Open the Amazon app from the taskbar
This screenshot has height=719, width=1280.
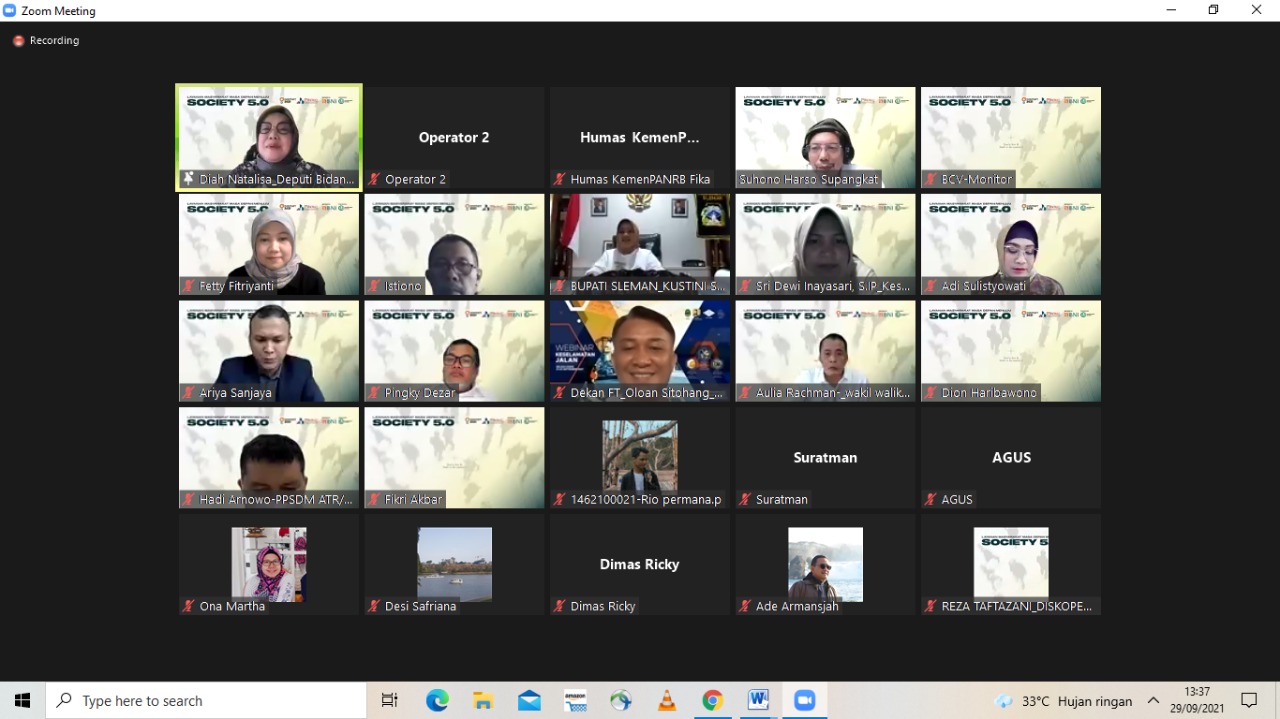(x=575, y=700)
